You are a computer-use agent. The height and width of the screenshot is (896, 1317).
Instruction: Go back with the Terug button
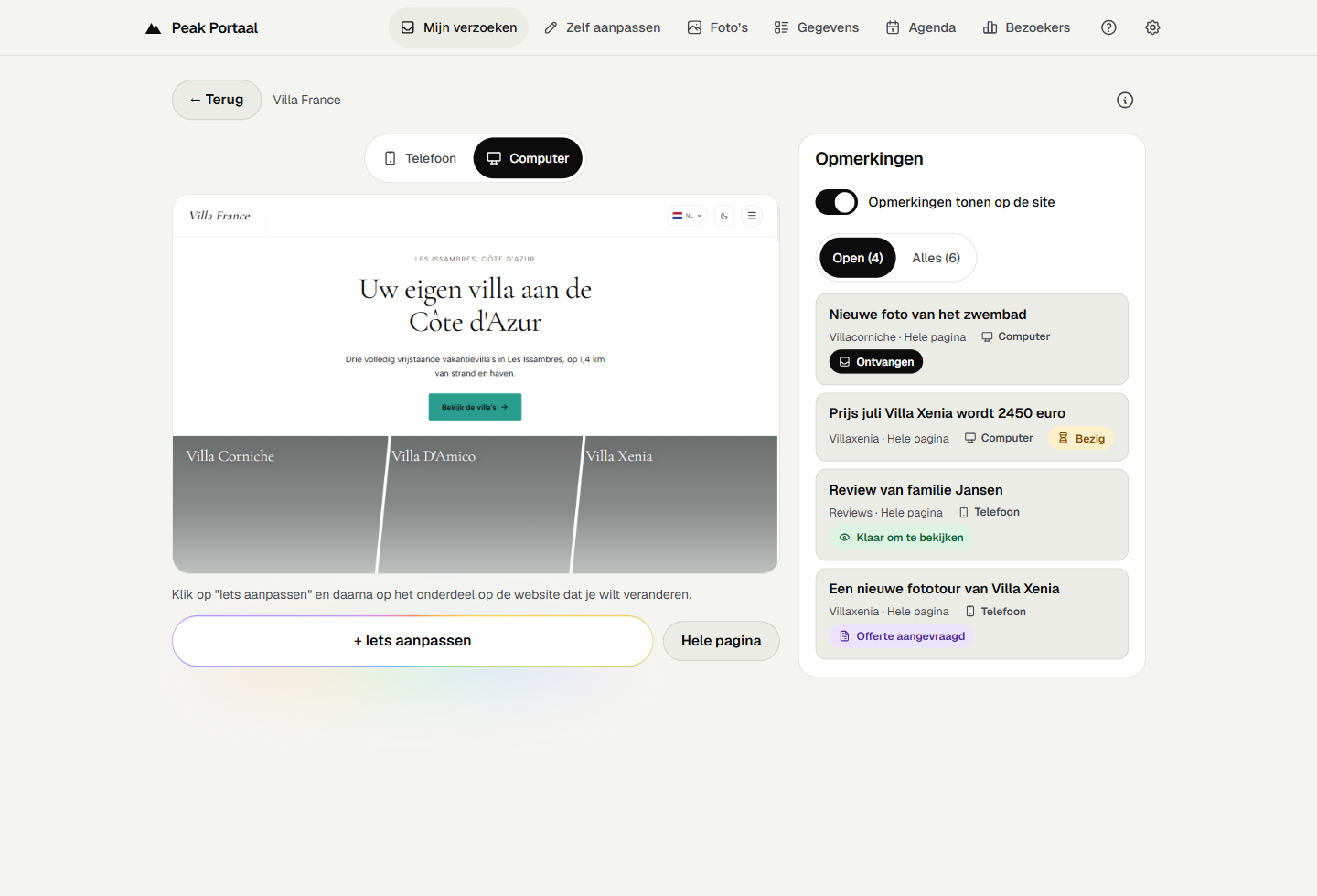pos(217,100)
